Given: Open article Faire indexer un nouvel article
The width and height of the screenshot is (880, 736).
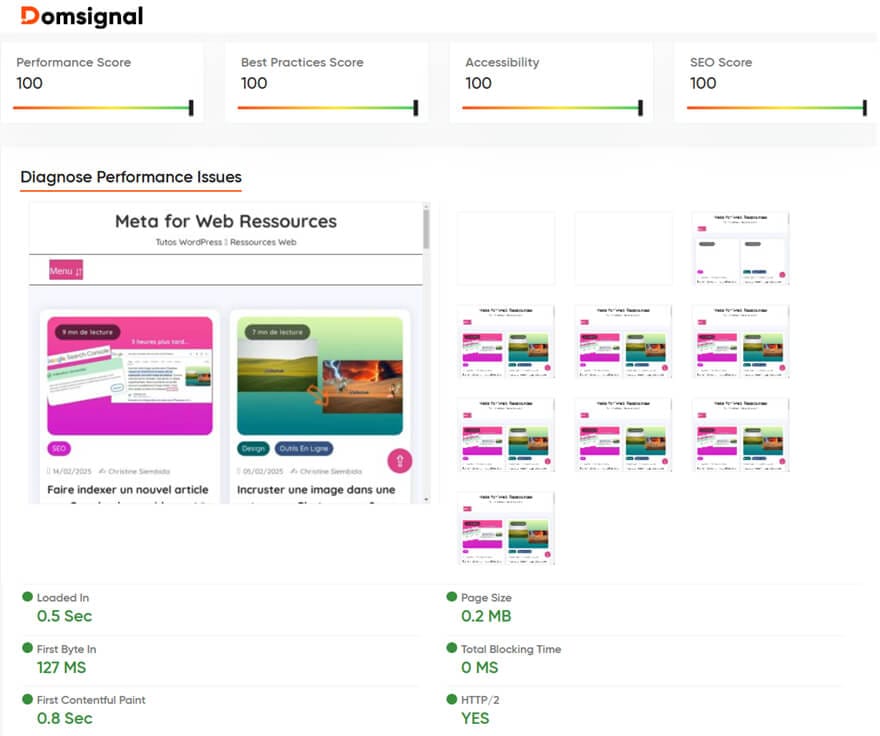Looking at the screenshot, I should click(x=127, y=490).
